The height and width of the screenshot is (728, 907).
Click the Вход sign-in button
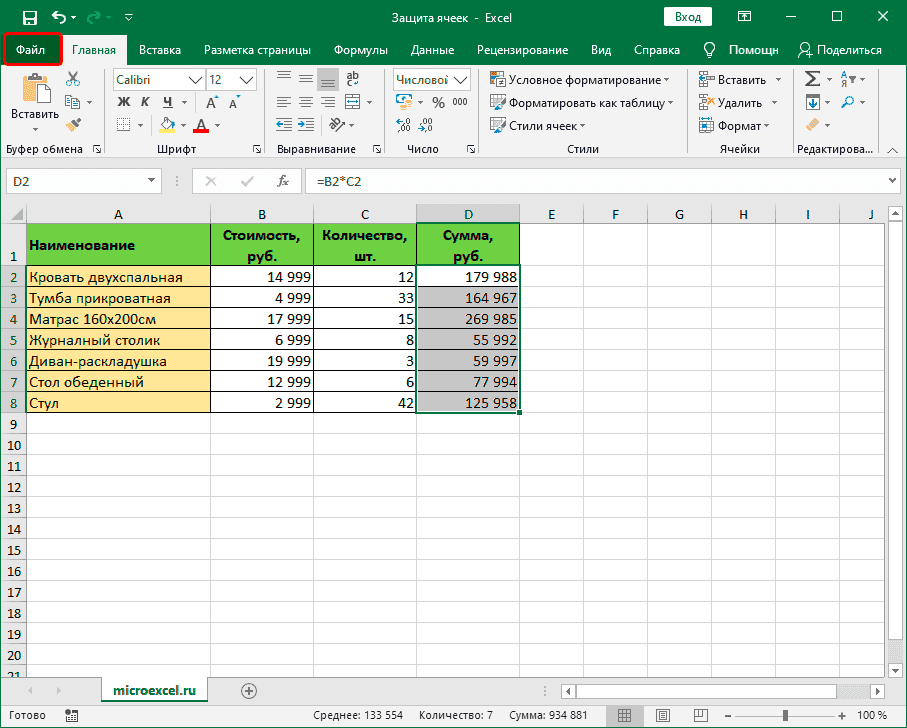click(x=687, y=17)
